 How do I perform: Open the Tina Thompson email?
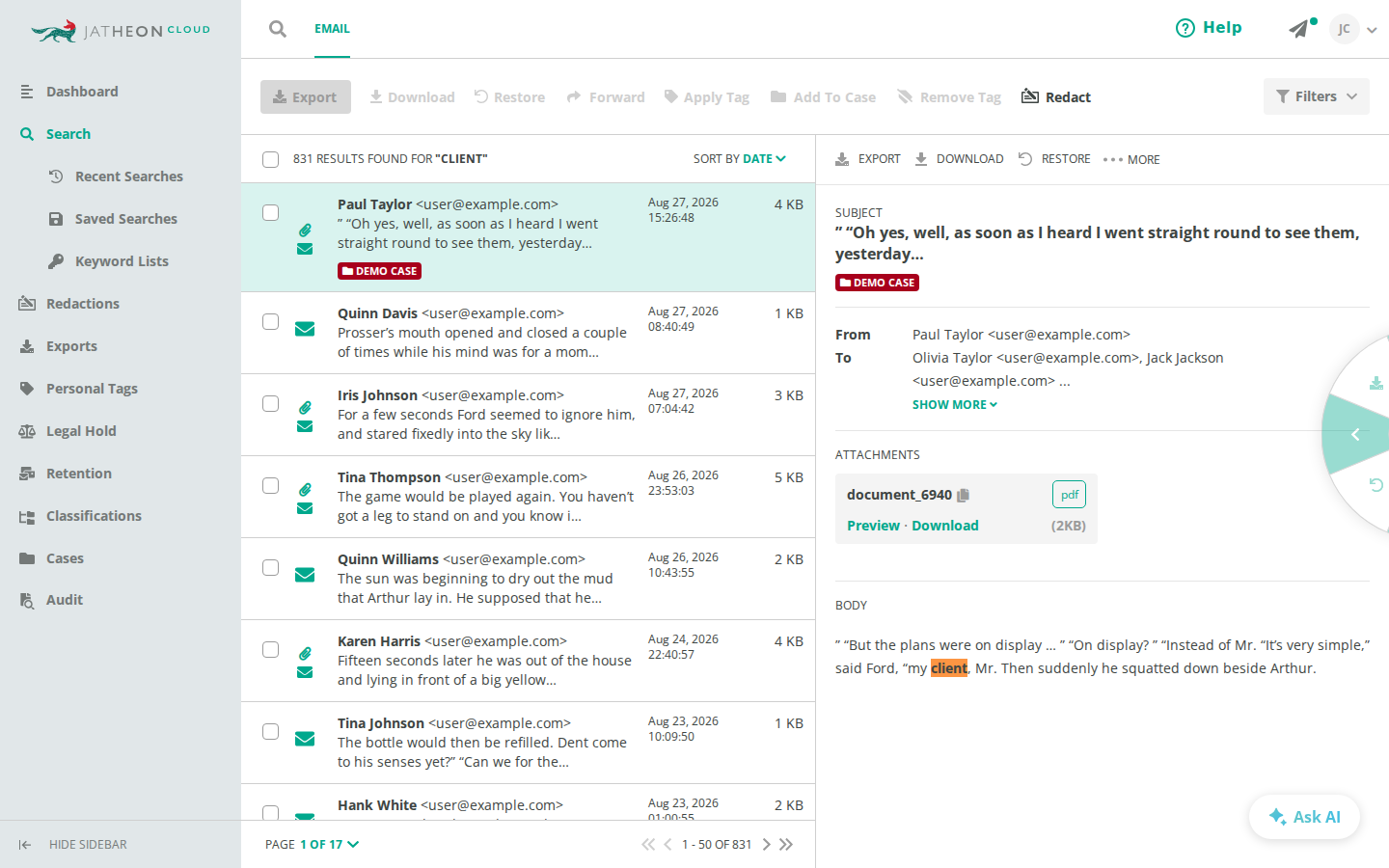[x=528, y=497]
